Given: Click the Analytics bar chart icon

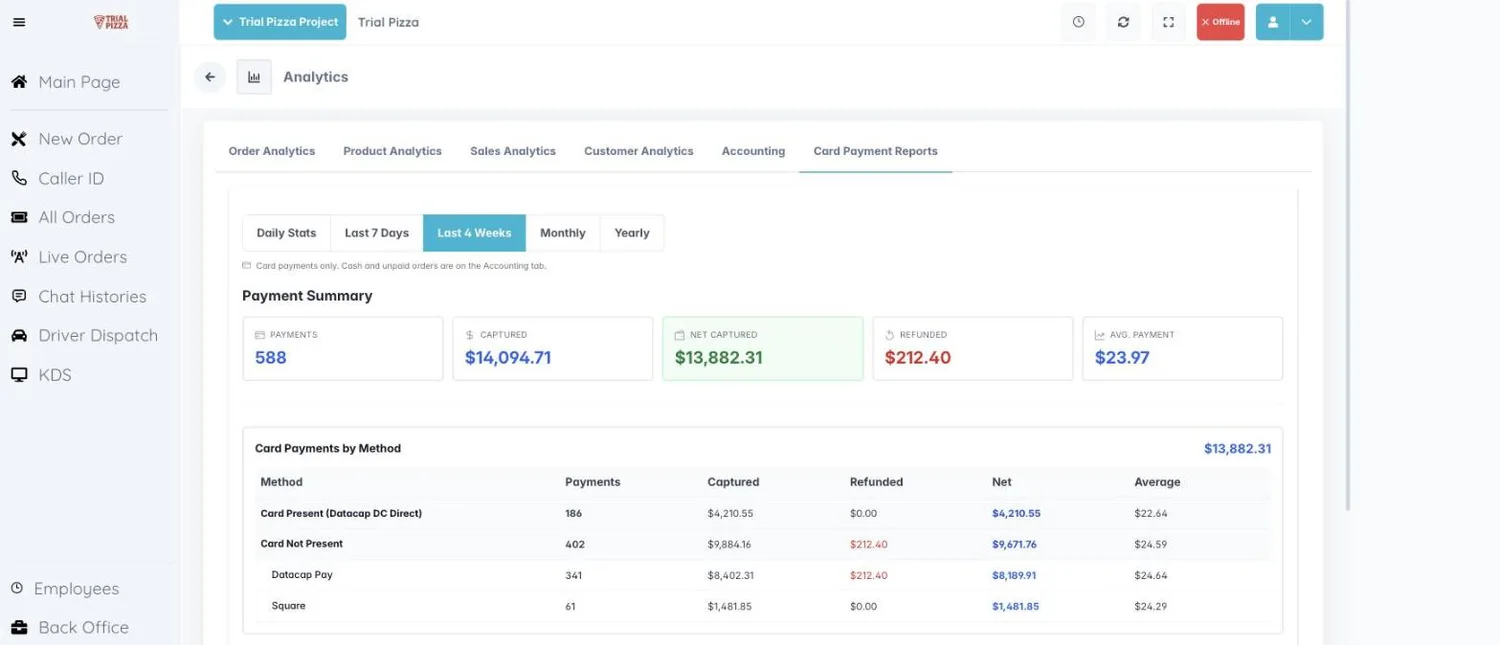Looking at the screenshot, I should tap(254, 77).
